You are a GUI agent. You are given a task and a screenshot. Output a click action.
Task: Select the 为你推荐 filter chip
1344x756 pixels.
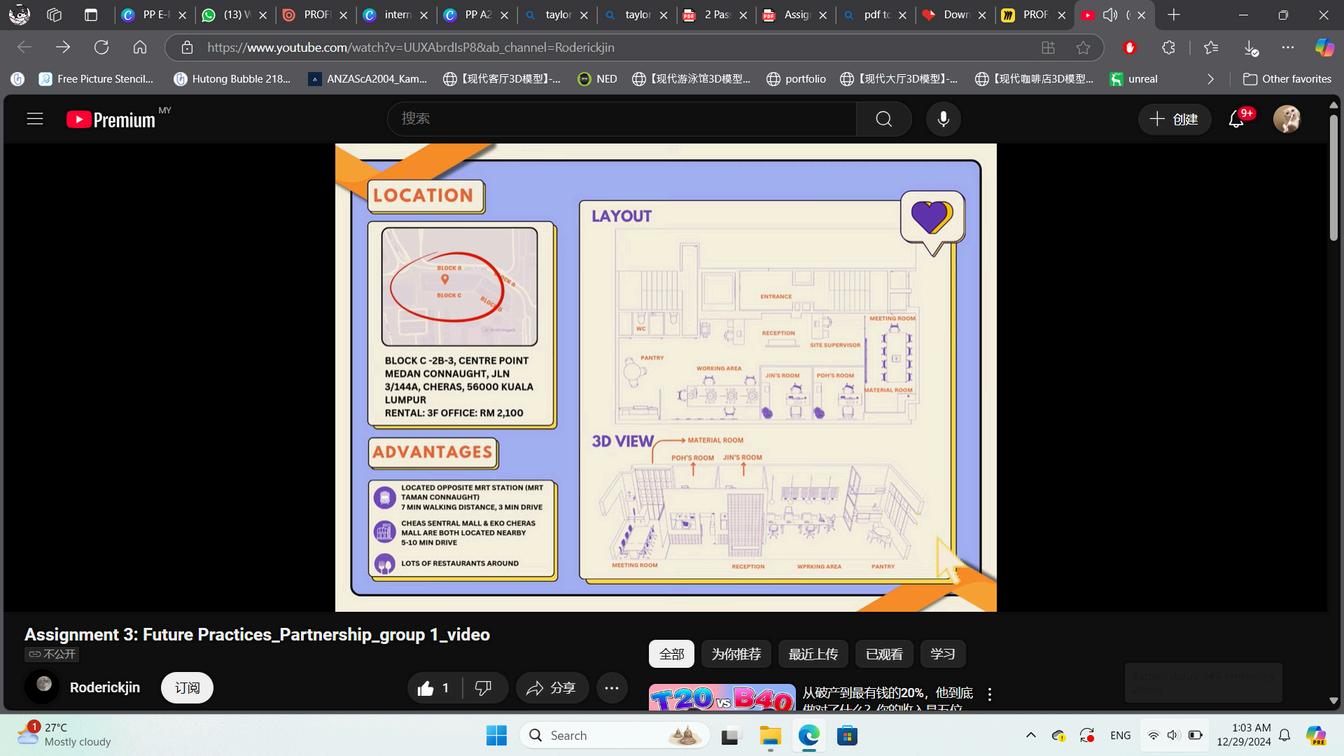tap(736, 654)
